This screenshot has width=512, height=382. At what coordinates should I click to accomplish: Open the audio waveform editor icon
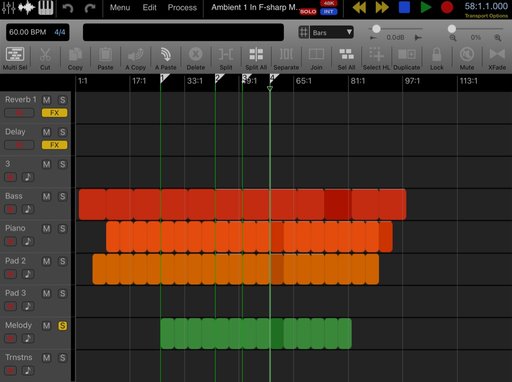(27, 7)
